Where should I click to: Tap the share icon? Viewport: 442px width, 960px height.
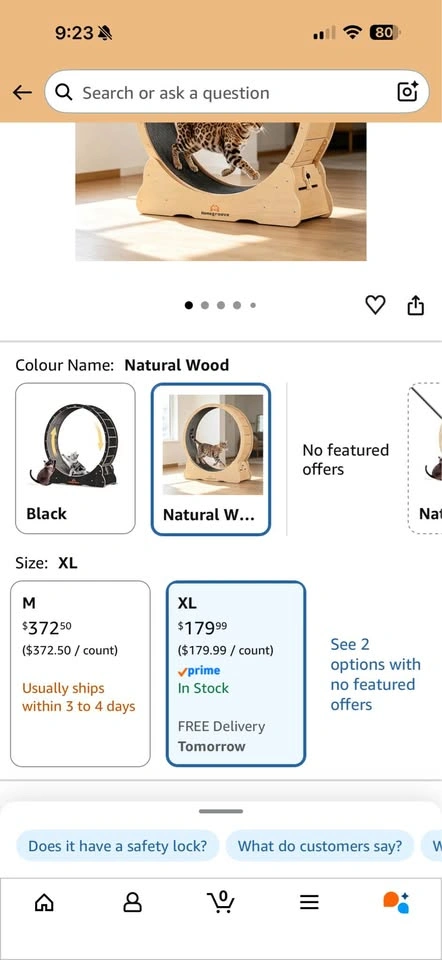pyautogui.click(x=416, y=304)
